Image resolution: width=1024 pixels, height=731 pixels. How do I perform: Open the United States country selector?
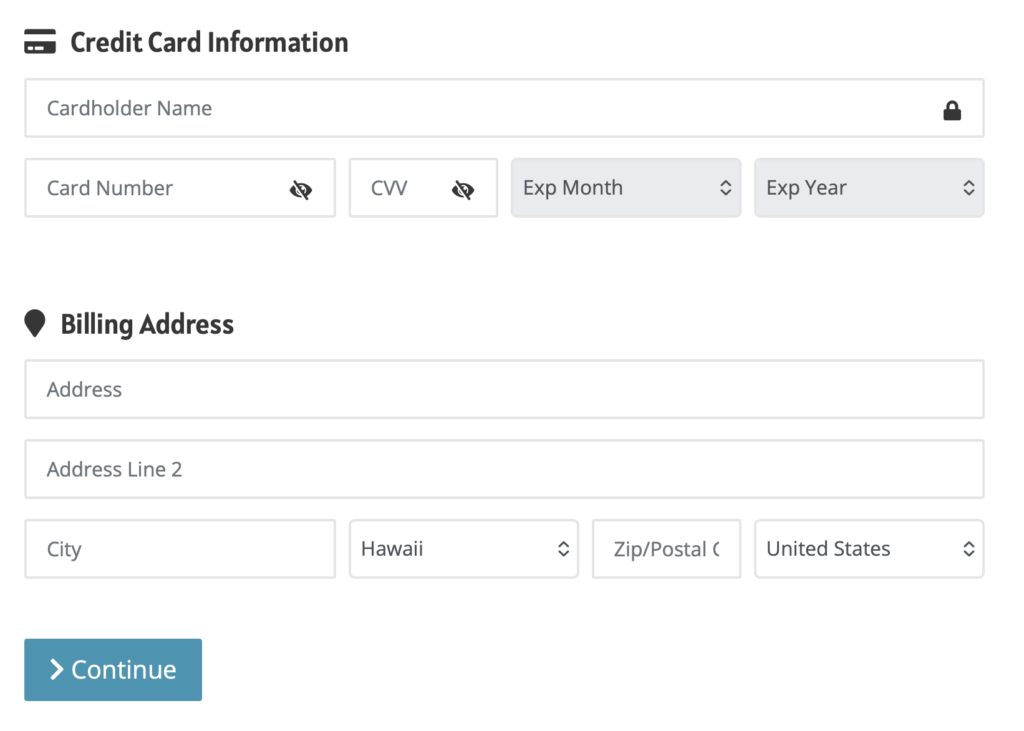tap(869, 549)
